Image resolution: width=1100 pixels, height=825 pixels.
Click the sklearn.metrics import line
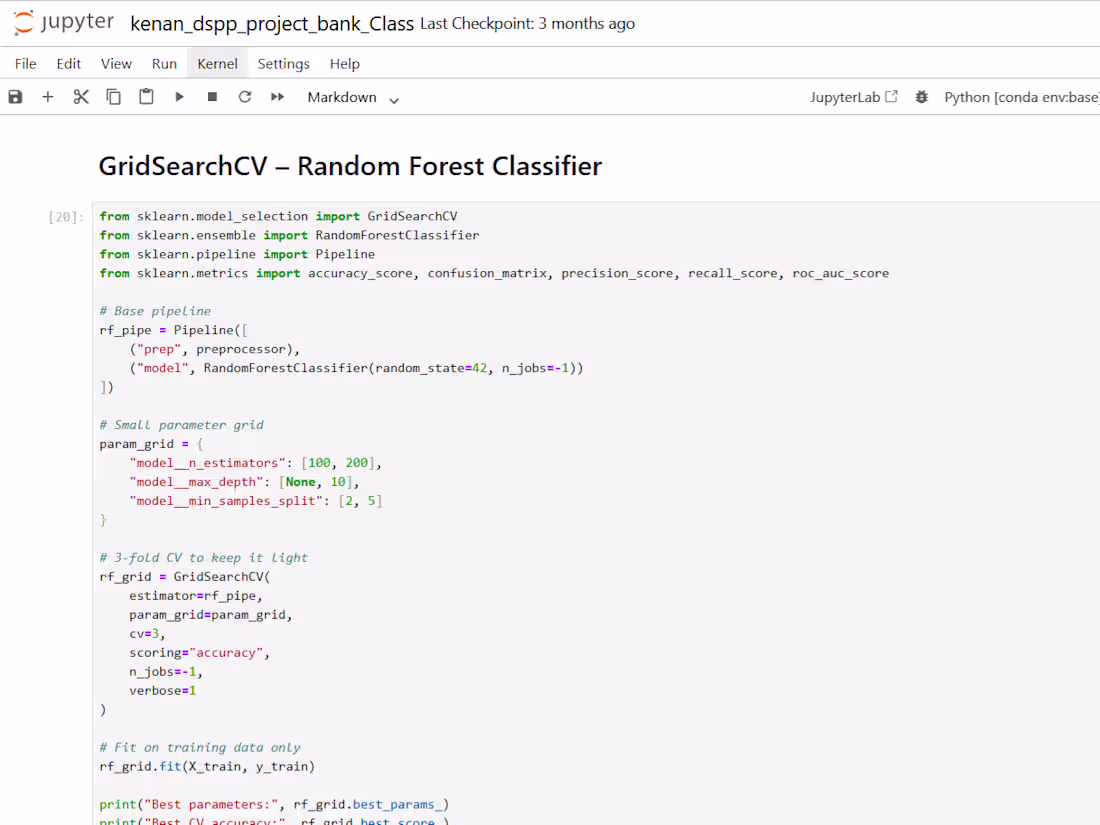tap(494, 273)
